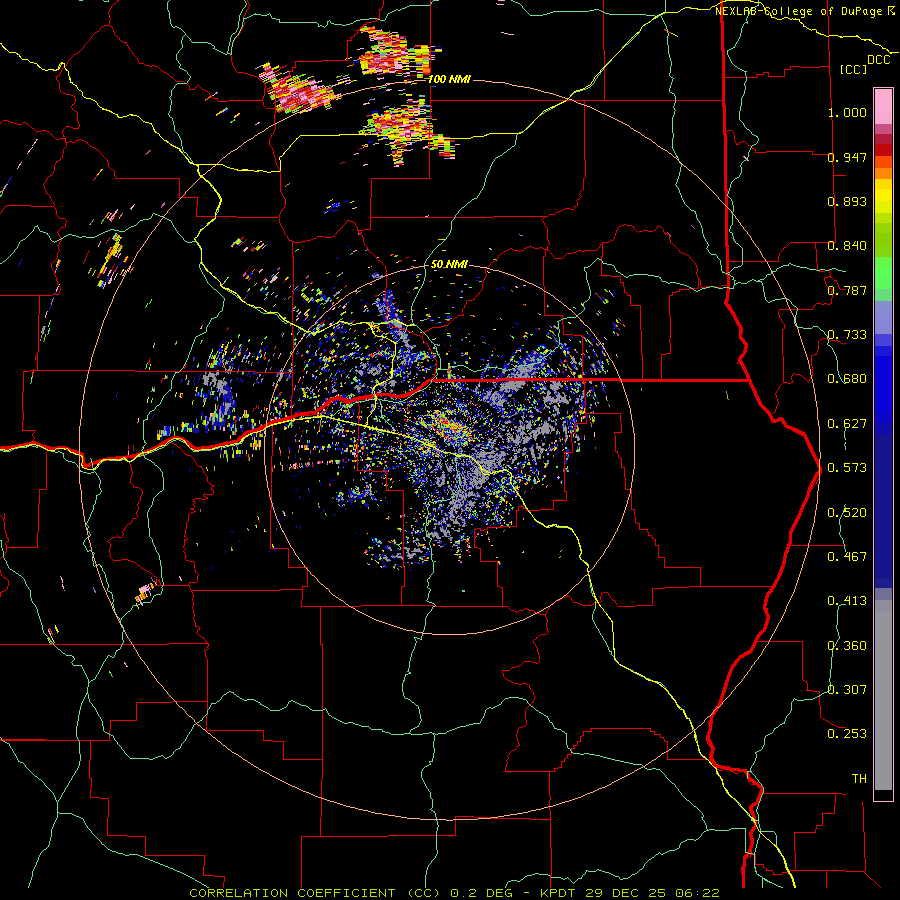Click the 0.680 legend value
The height and width of the screenshot is (900, 900).
[847, 379]
